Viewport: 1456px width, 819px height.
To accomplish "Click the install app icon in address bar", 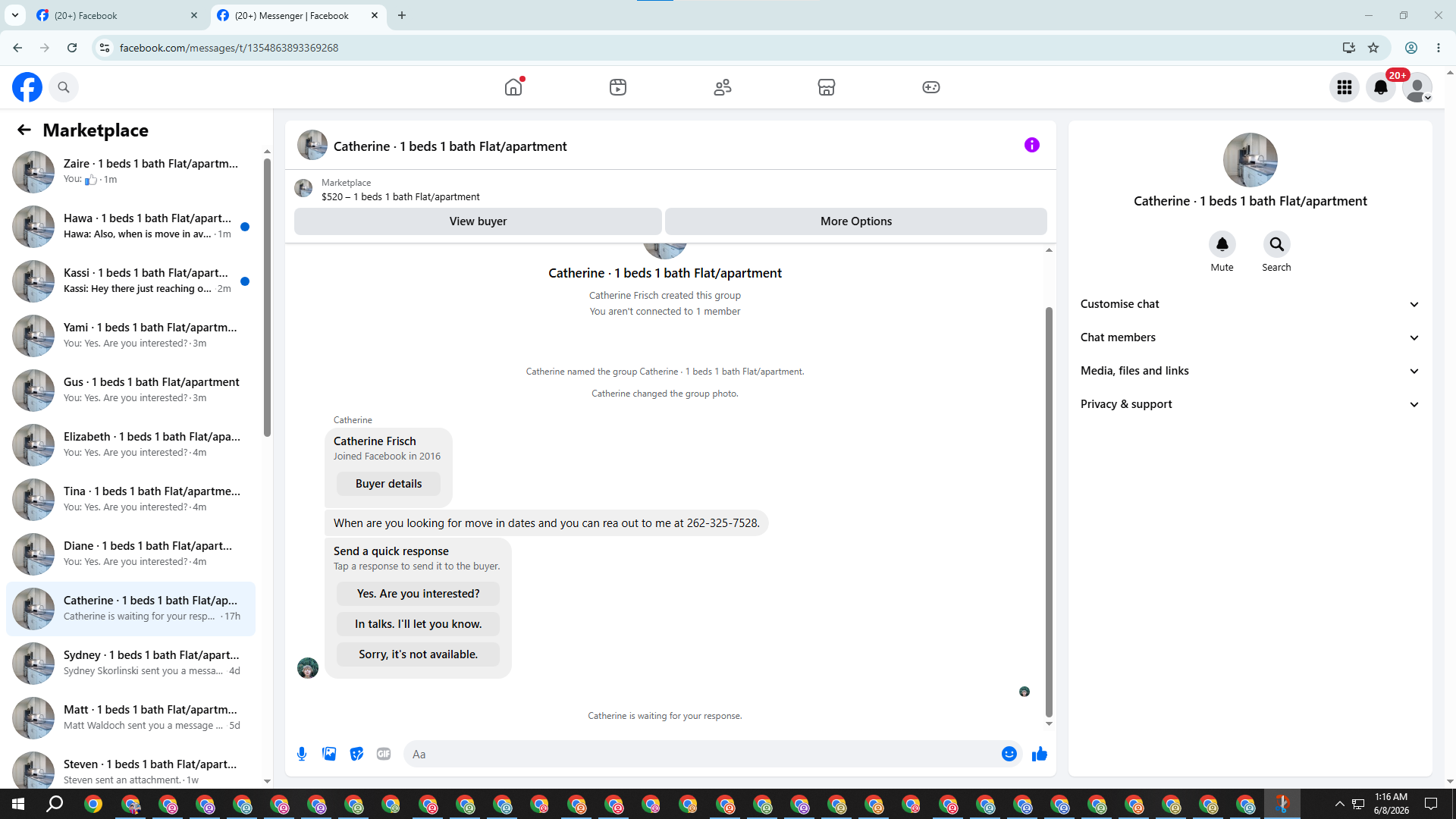I will (1349, 48).
